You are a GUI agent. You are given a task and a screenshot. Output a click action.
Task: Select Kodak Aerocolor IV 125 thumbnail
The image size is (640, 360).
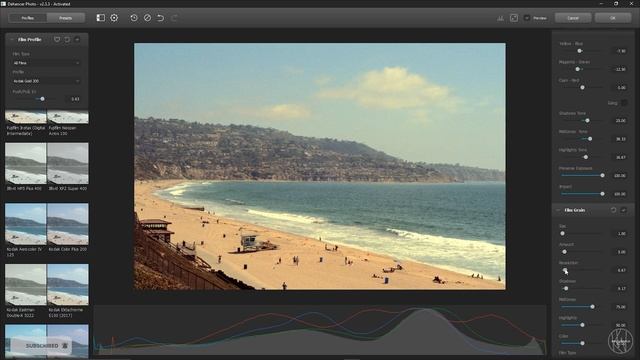coord(25,224)
